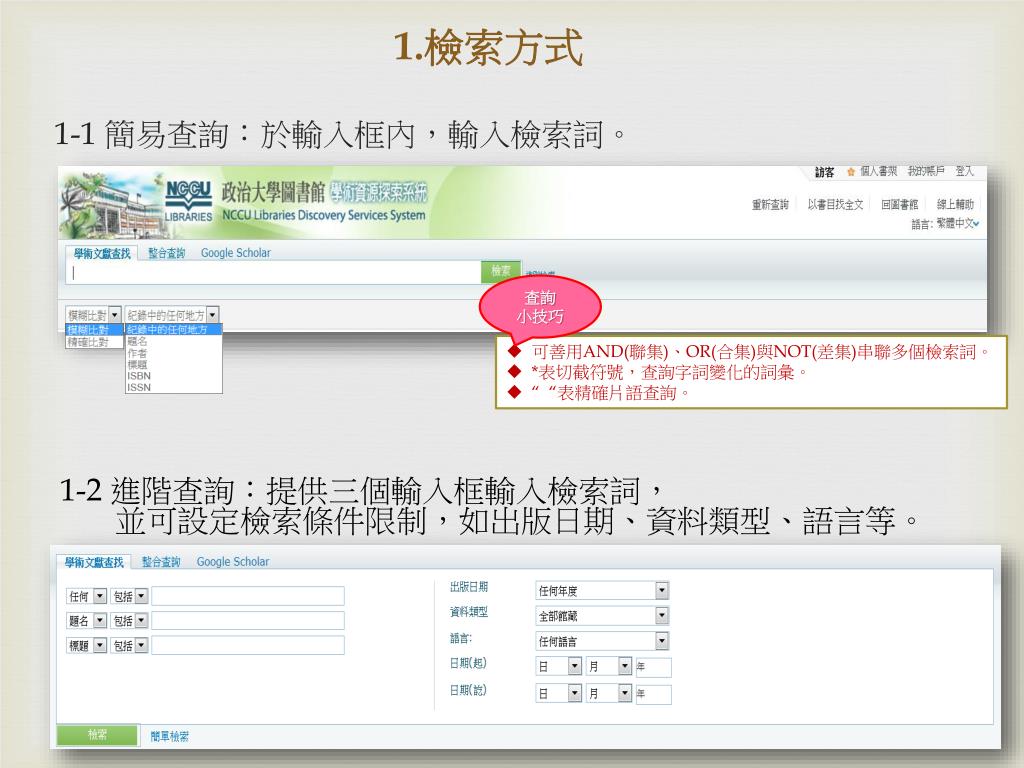Open the 簡單檢索 link
The height and width of the screenshot is (768, 1024).
click(x=169, y=737)
